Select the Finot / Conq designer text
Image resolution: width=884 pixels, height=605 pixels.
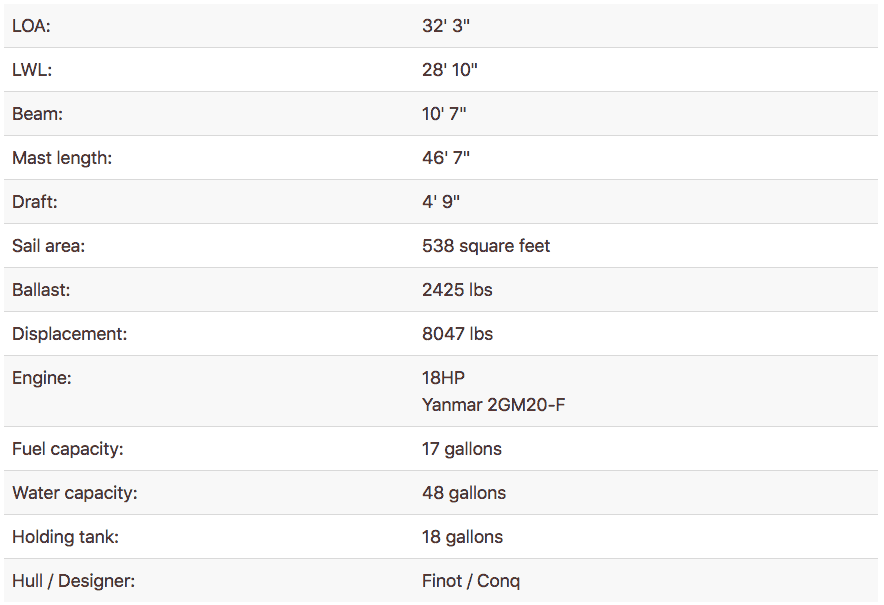click(471, 581)
